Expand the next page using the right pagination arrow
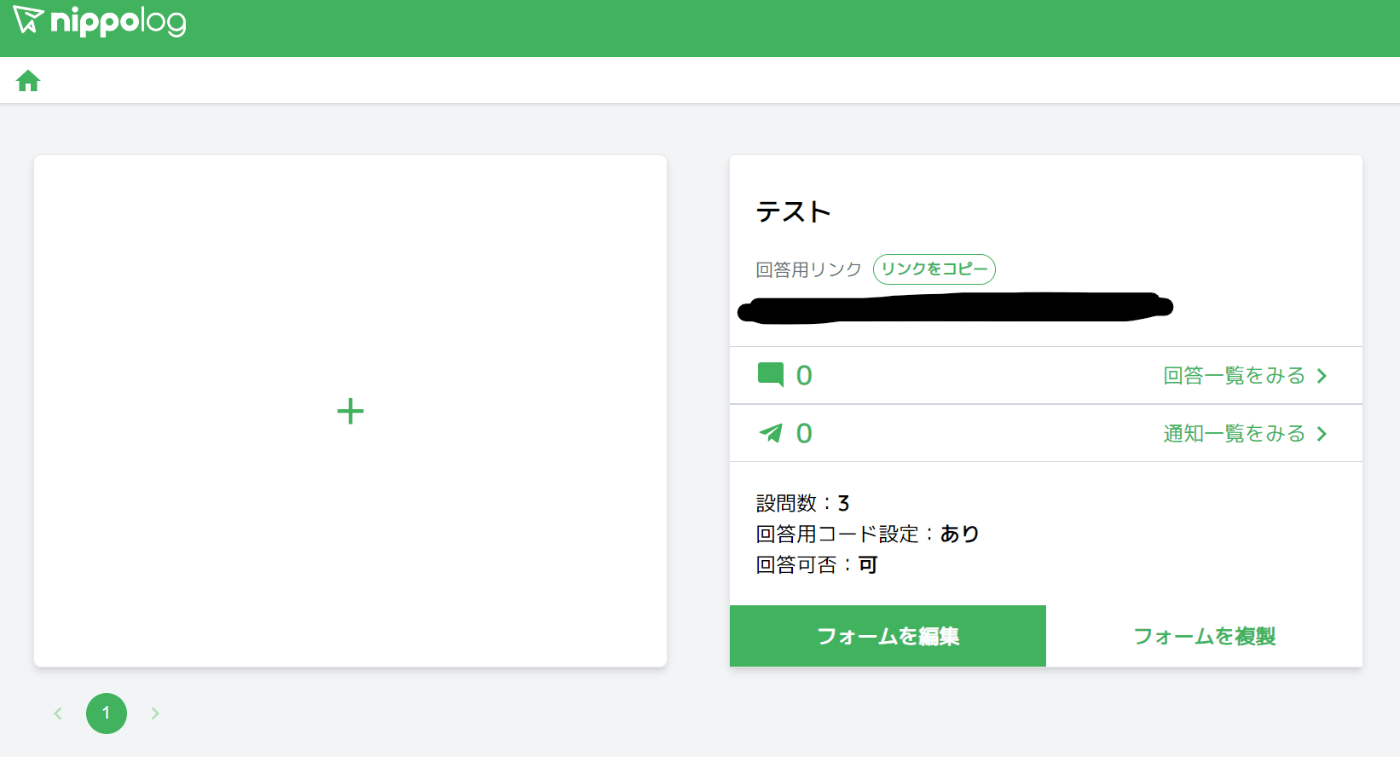 155,713
